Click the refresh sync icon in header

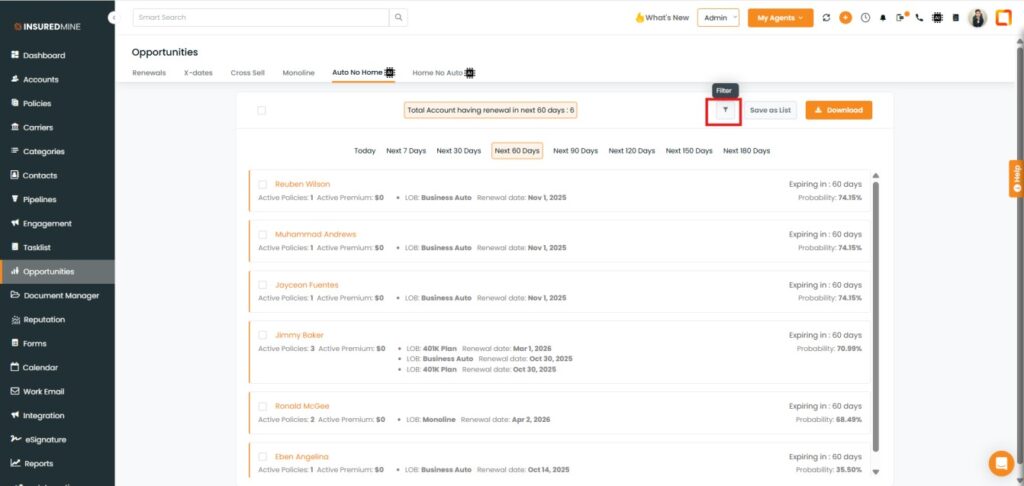pyautogui.click(x=826, y=18)
